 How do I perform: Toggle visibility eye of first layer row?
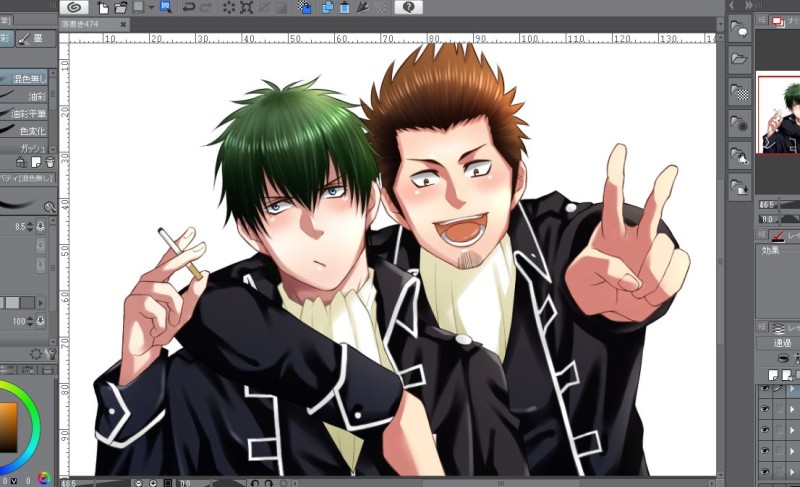pos(764,389)
